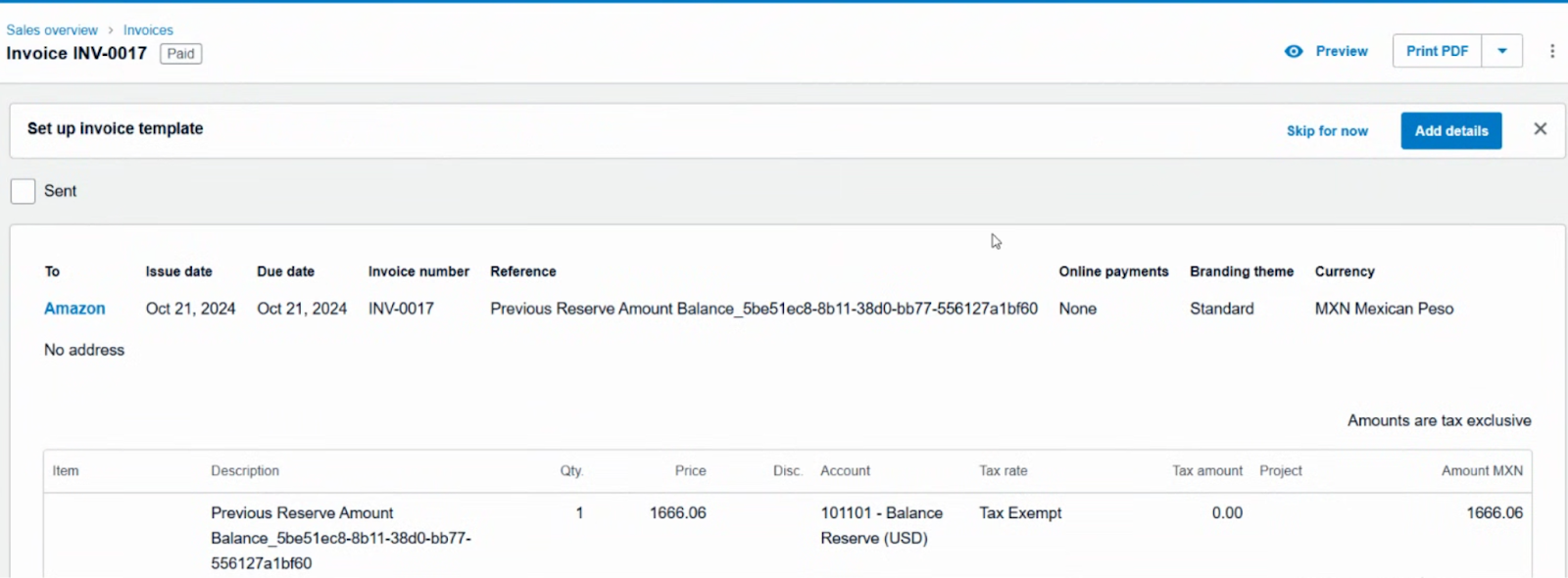Click Skip for now link
Screen dimensions: 1568x578
(1327, 131)
